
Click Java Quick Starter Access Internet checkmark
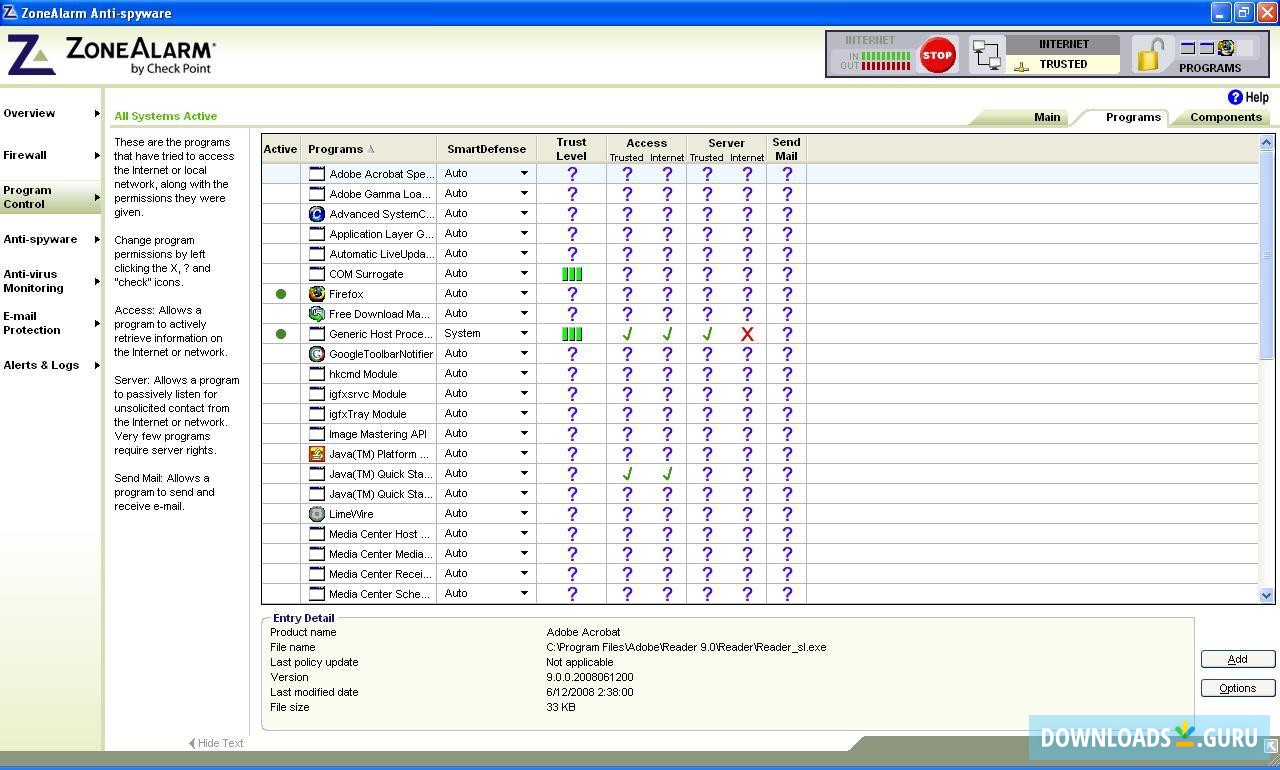tap(667, 474)
